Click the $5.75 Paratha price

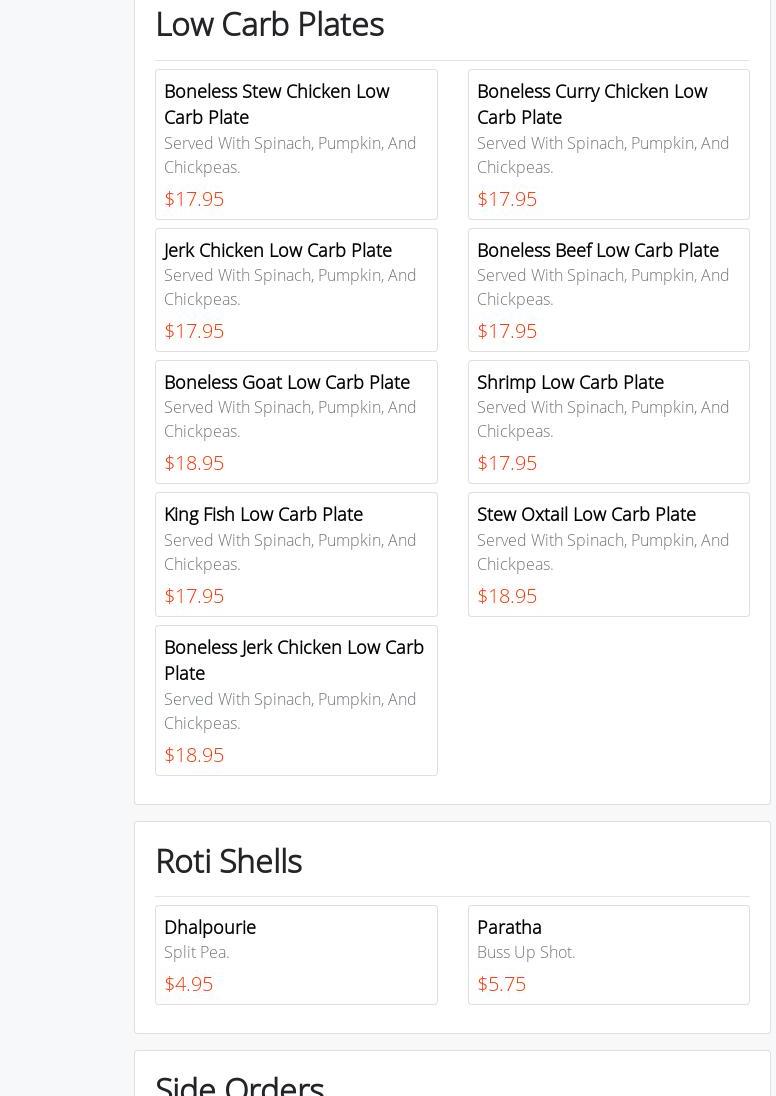click(x=501, y=984)
